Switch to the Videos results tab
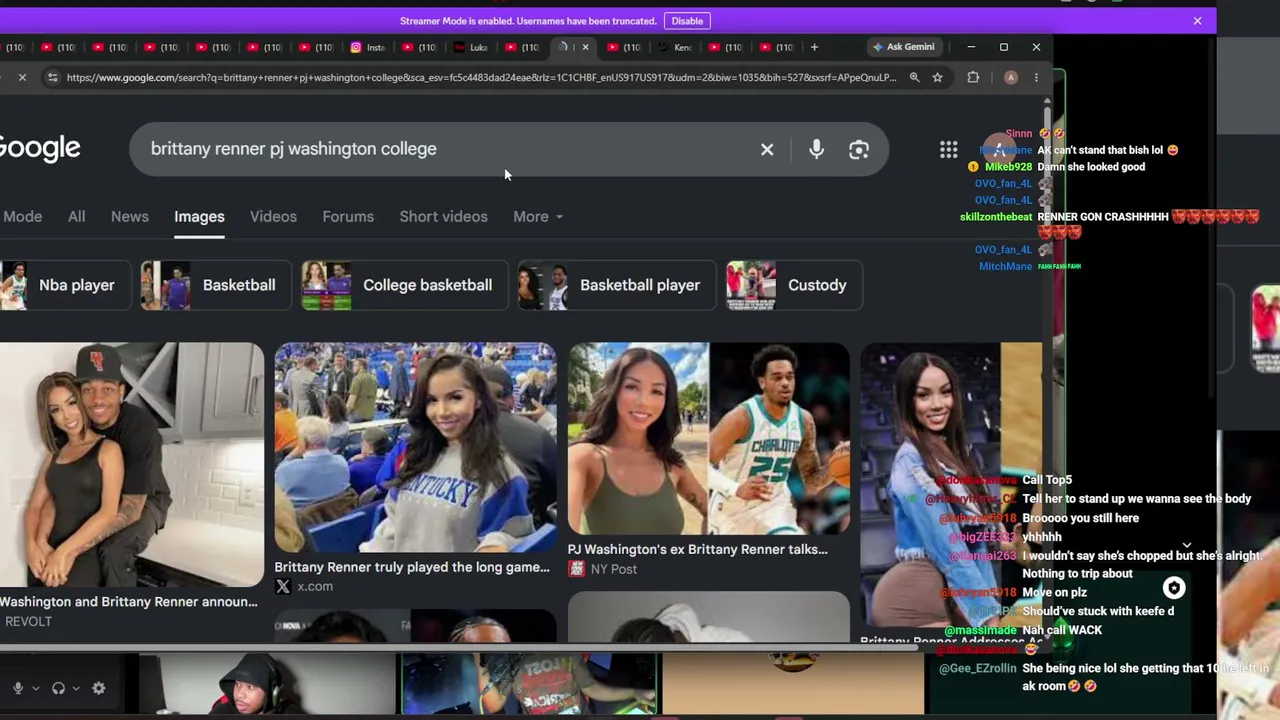 (273, 216)
